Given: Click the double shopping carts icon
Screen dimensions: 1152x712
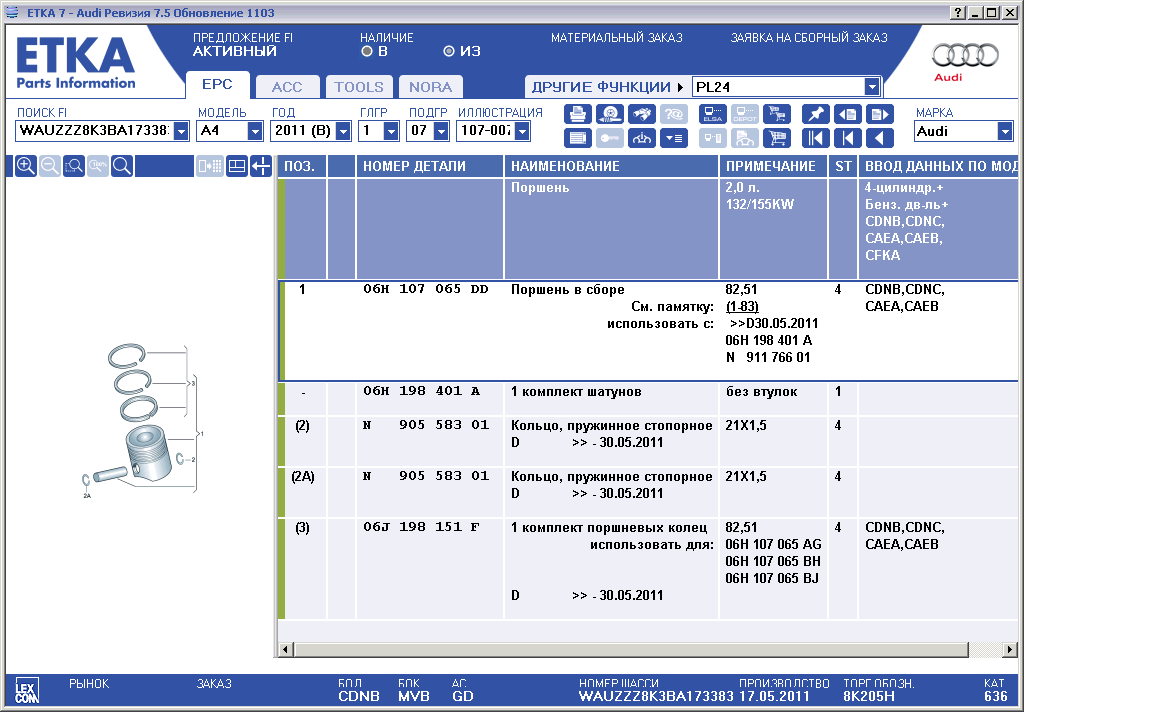Looking at the screenshot, I should pyautogui.click(x=777, y=115).
